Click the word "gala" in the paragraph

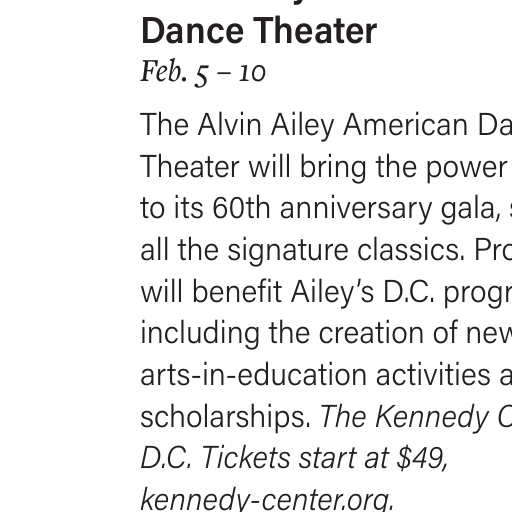coord(471,210)
